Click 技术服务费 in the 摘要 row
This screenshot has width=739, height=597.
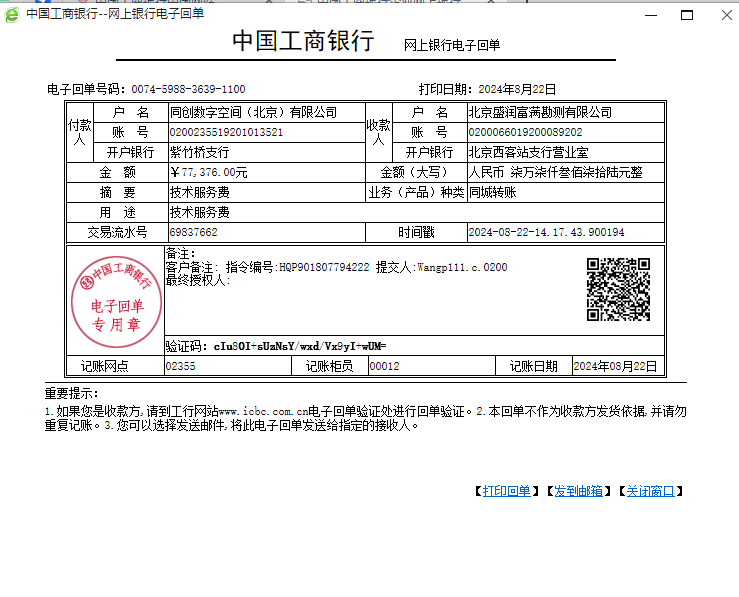point(199,192)
